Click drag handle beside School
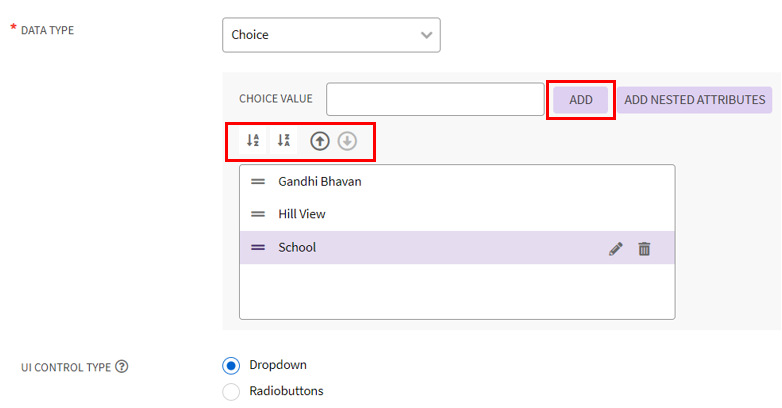 tap(258, 247)
